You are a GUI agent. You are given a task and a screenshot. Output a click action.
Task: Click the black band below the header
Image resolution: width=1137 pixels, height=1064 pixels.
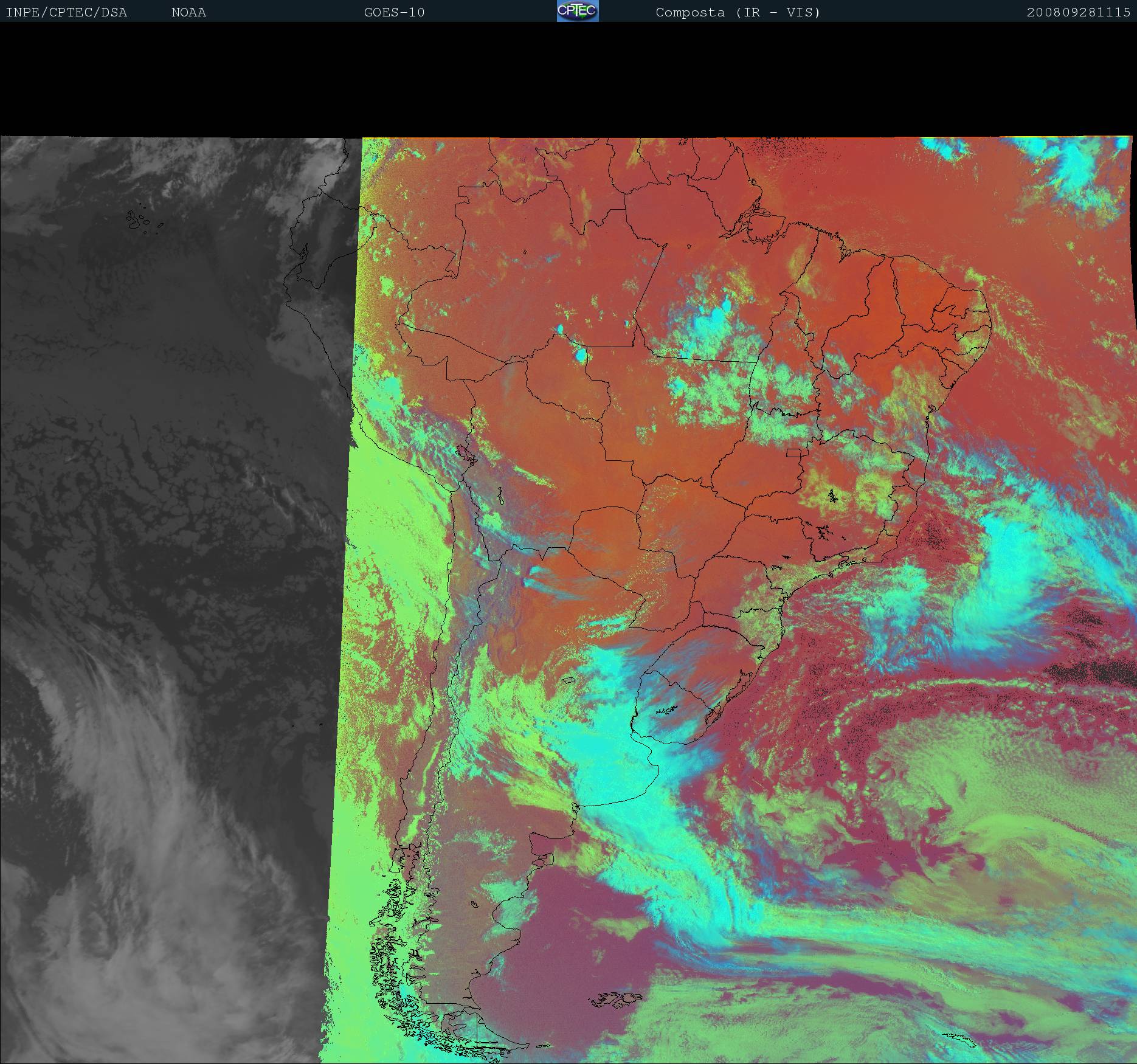568,79
